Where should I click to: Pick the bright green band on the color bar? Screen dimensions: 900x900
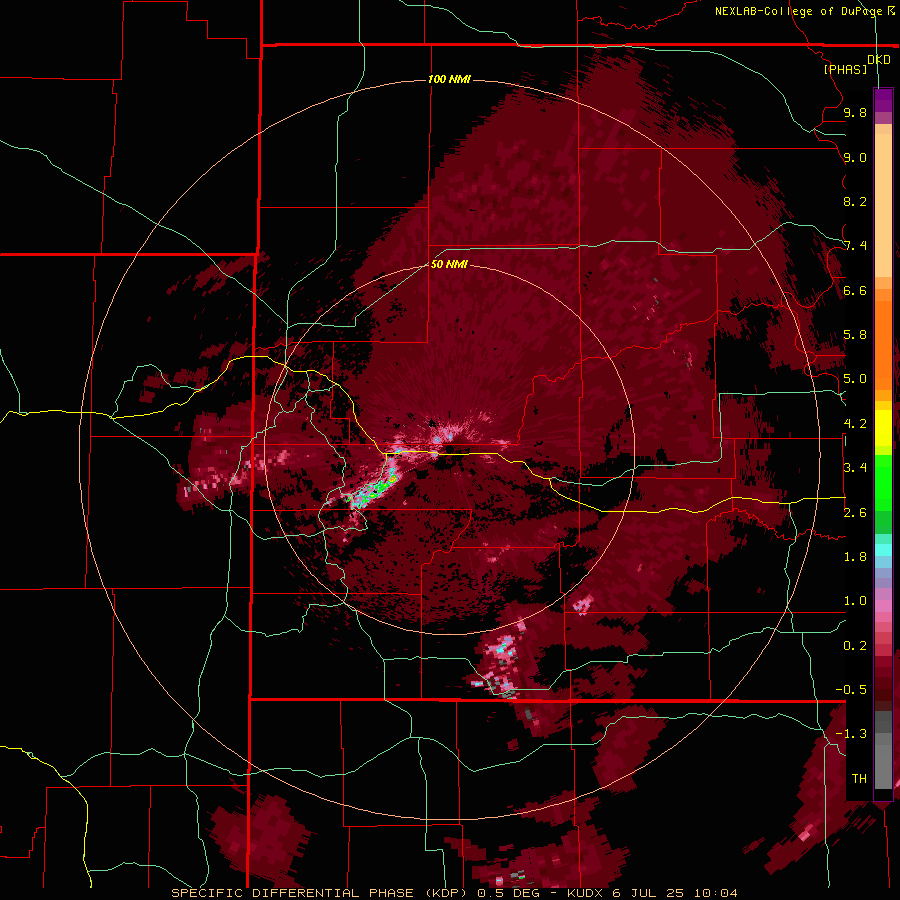pyautogui.click(x=883, y=482)
